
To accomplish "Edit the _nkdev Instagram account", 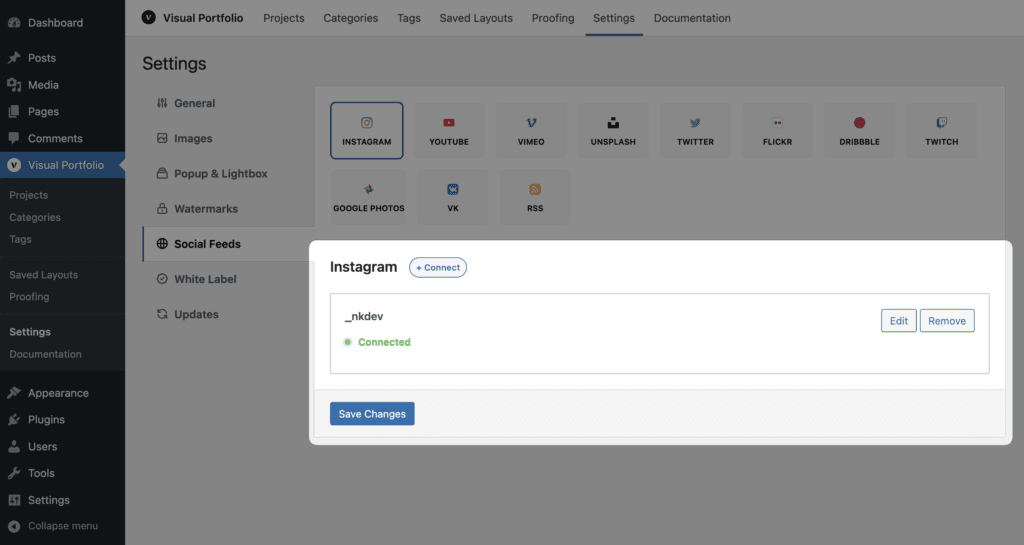I will 899,320.
